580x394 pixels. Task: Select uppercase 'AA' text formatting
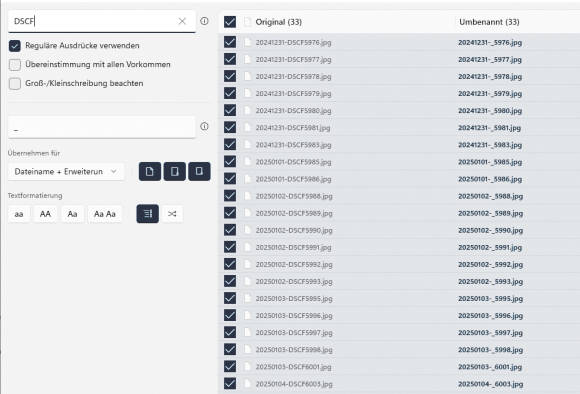click(45, 214)
